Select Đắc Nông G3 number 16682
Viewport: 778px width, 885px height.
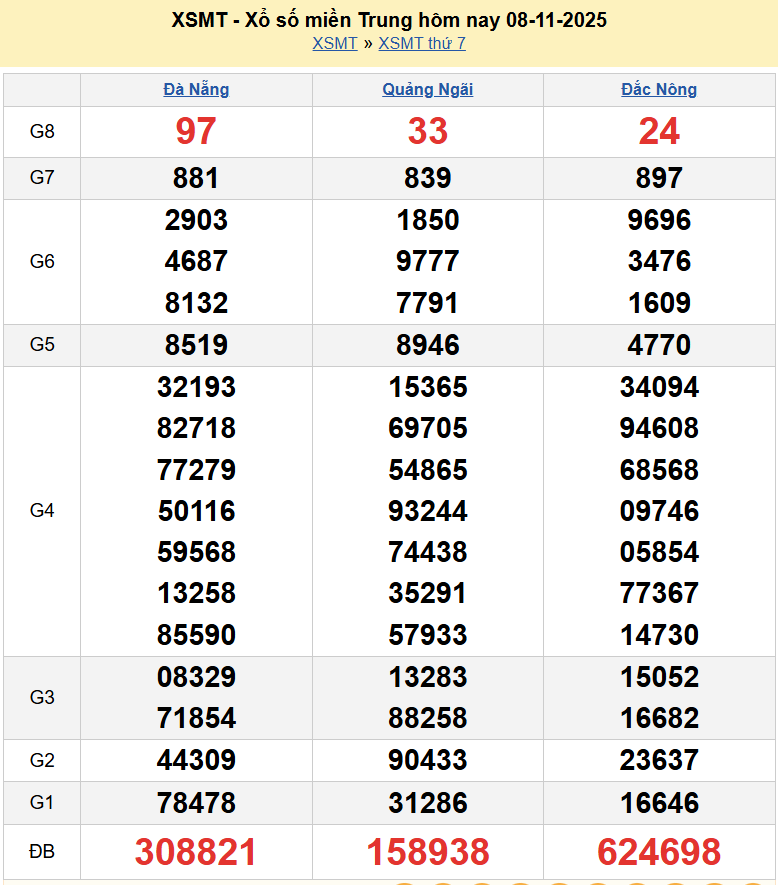click(659, 718)
